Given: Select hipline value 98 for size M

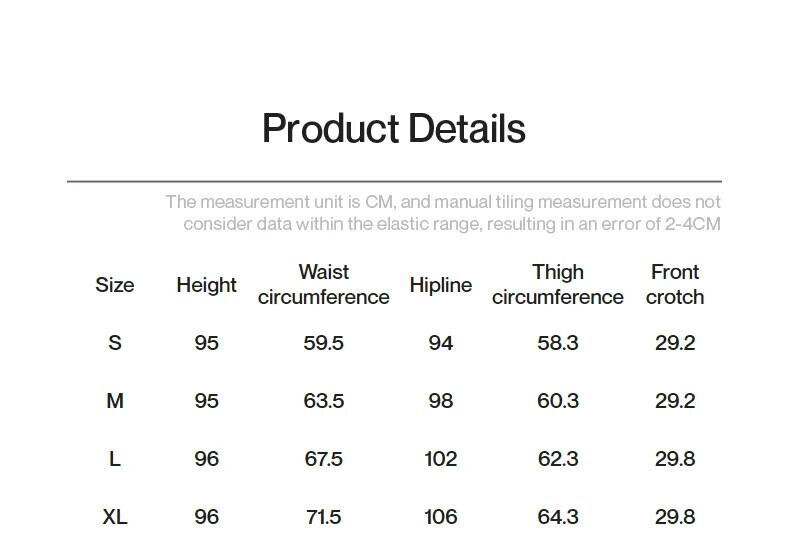Looking at the screenshot, I should [440, 401].
